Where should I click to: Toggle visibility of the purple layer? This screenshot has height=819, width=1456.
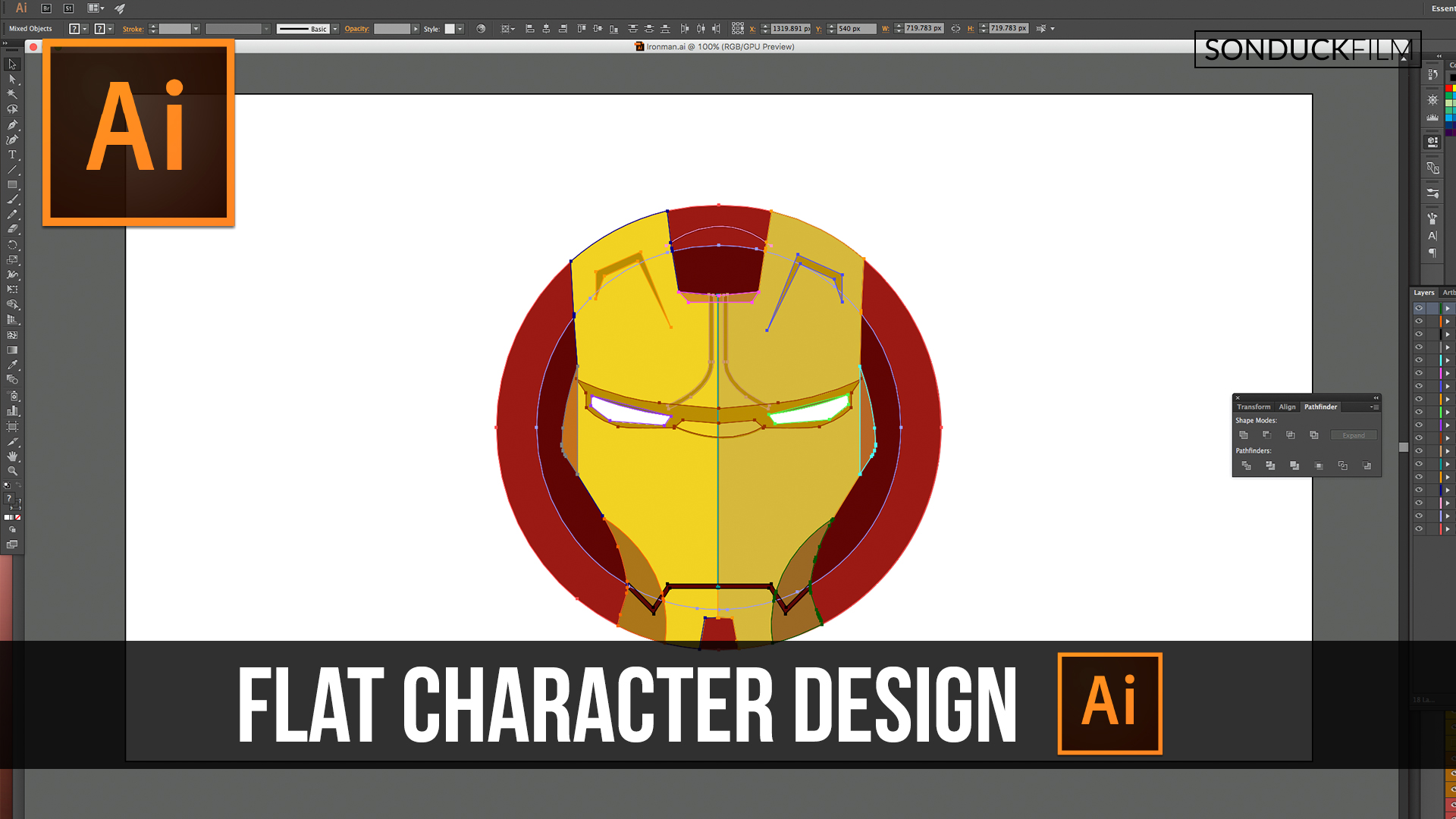click(x=1419, y=425)
